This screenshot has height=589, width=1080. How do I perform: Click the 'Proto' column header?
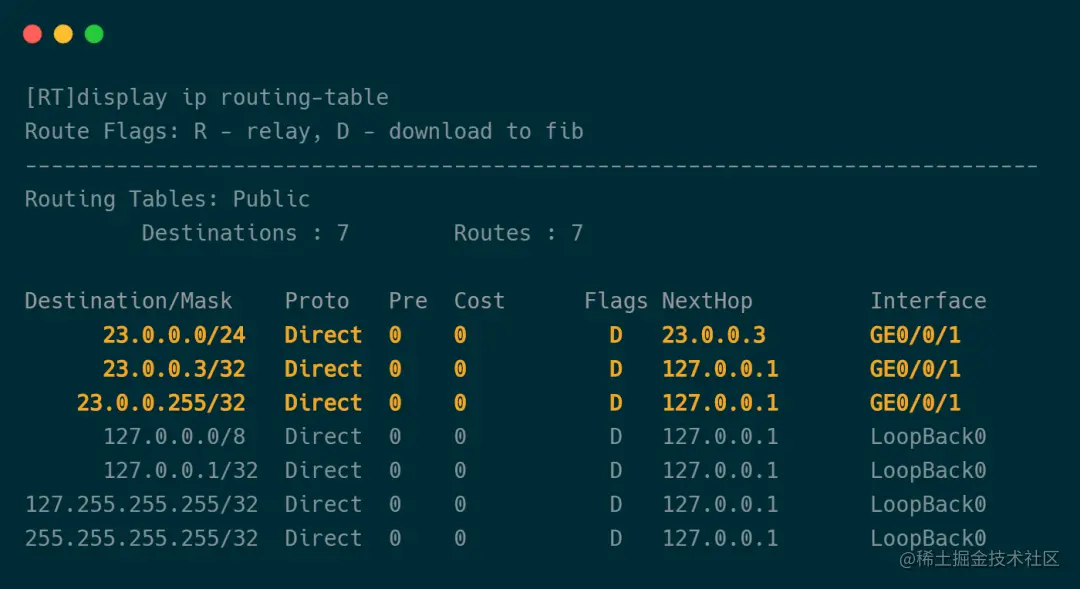(317, 301)
